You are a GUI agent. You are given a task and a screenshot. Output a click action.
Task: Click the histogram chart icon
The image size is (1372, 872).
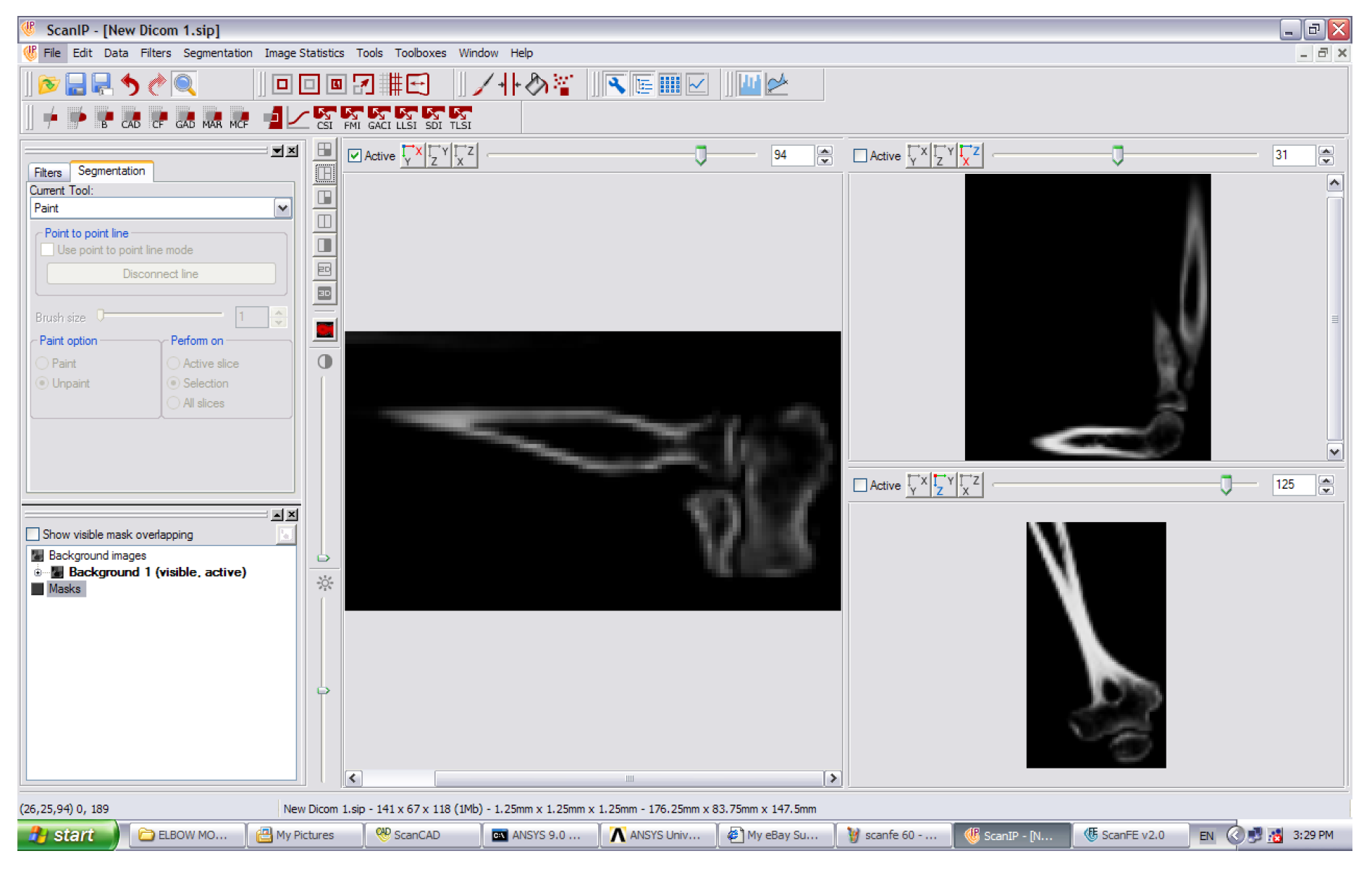[x=749, y=85]
